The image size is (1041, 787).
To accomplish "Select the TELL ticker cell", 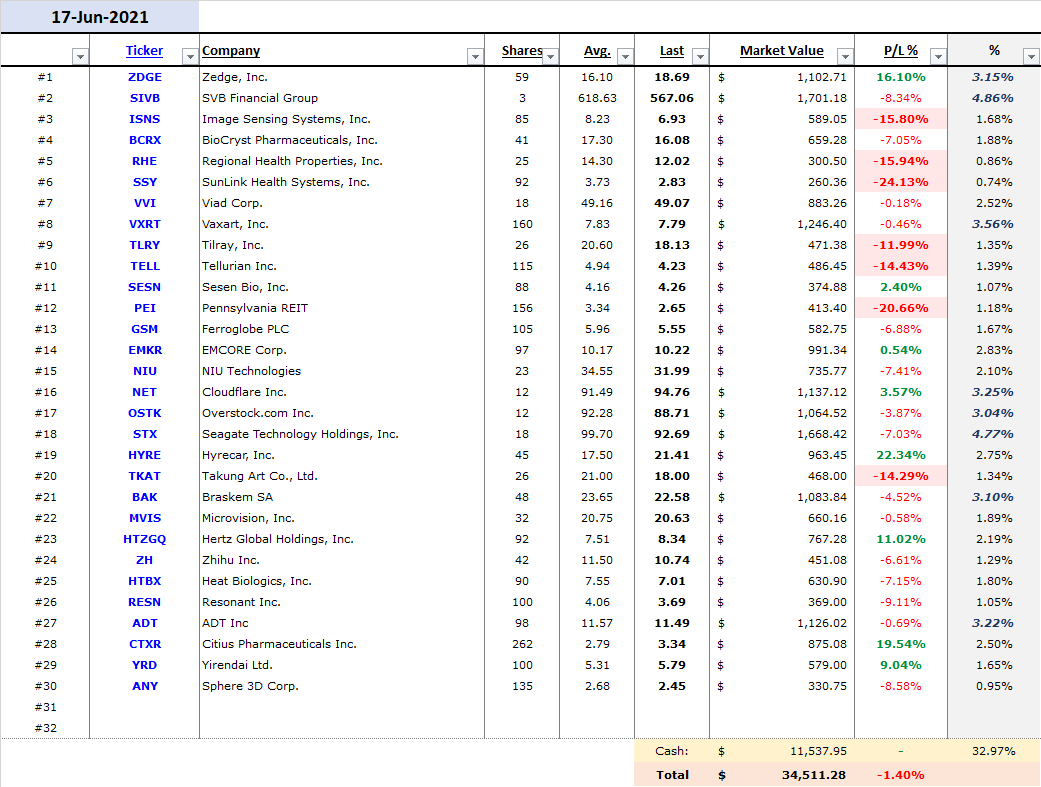I will point(145,266).
